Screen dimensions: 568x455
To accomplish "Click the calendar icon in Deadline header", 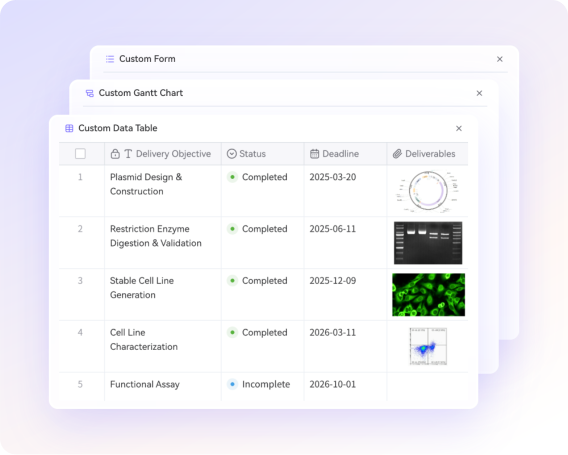I will coord(314,154).
